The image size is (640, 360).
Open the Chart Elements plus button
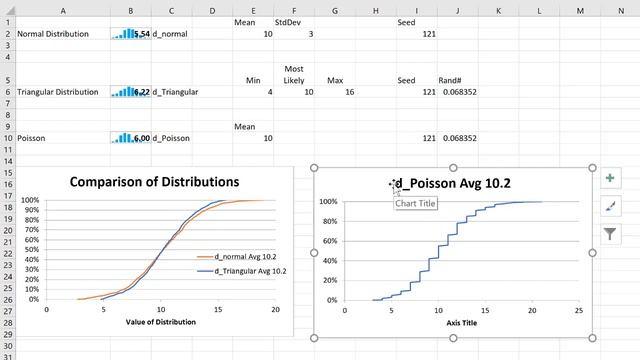[x=610, y=178]
